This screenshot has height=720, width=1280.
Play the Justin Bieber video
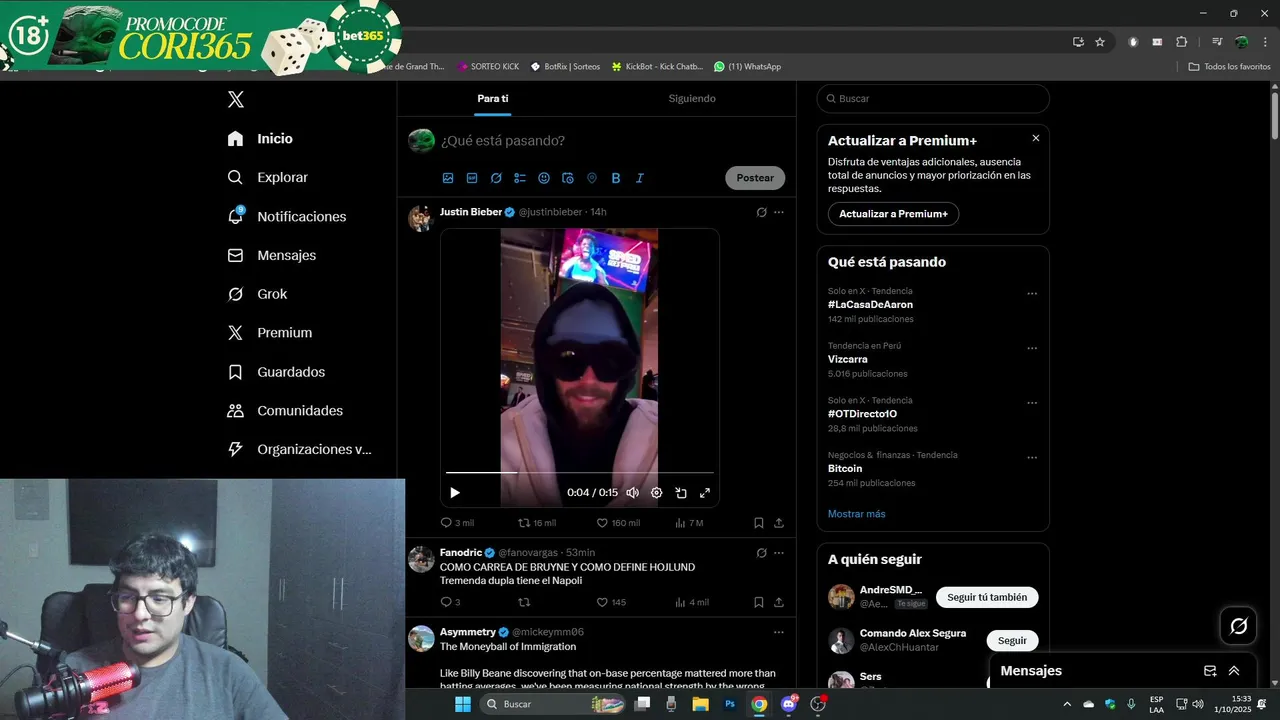click(455, 493)
